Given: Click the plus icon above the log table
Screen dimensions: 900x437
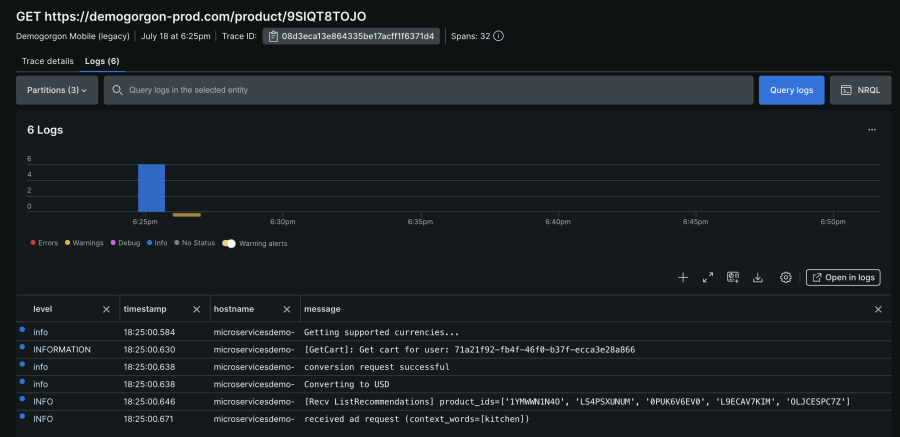Looking at the screenshot, I should (683, 277).
